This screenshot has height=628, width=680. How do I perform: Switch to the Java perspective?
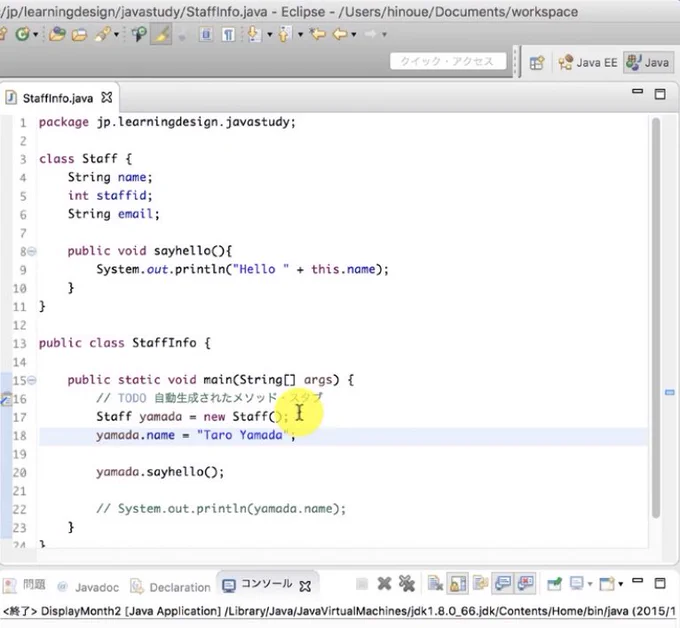coord(647,63)
